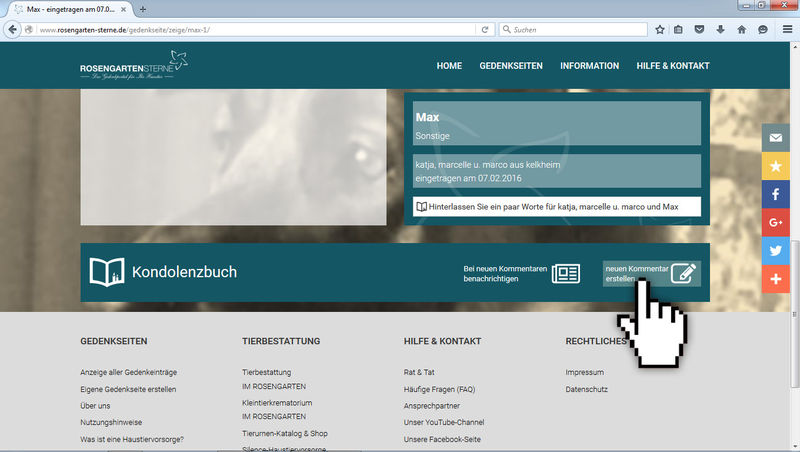Open Anzeige aller Gedenkeinträge link

[129, 372]
